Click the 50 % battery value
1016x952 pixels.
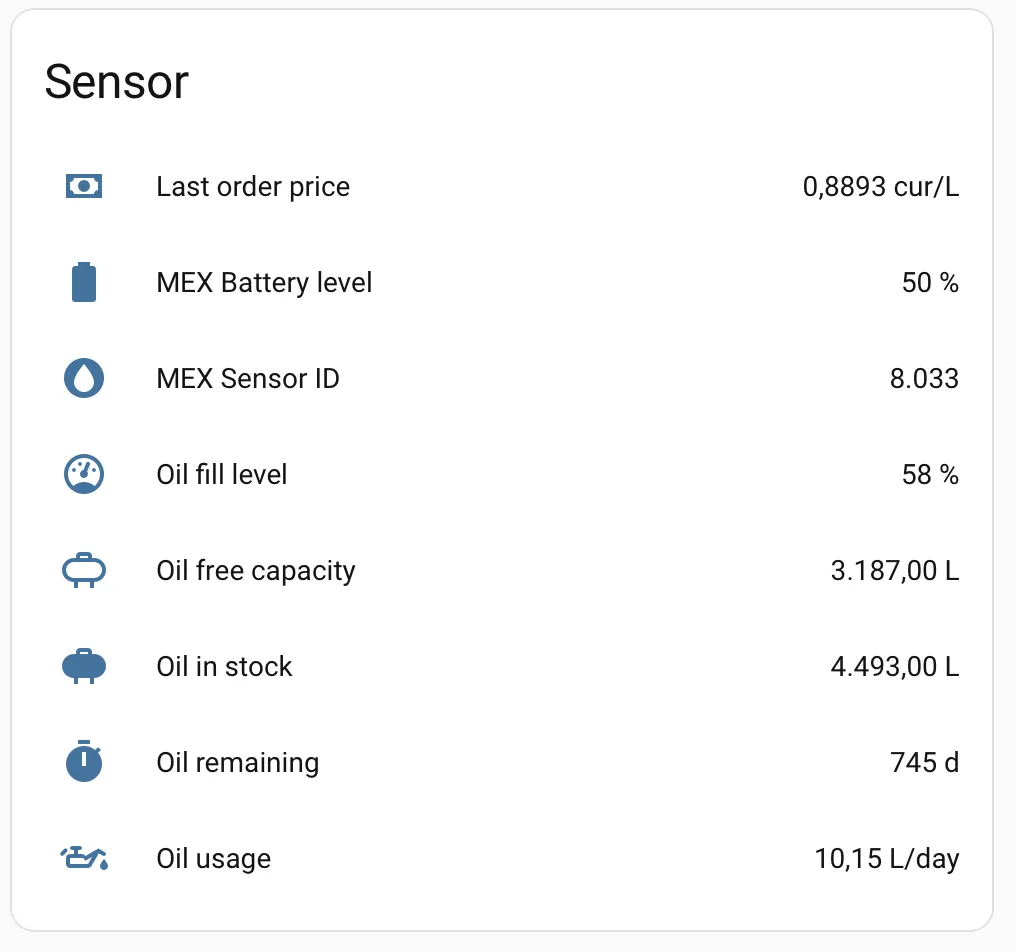930,283
